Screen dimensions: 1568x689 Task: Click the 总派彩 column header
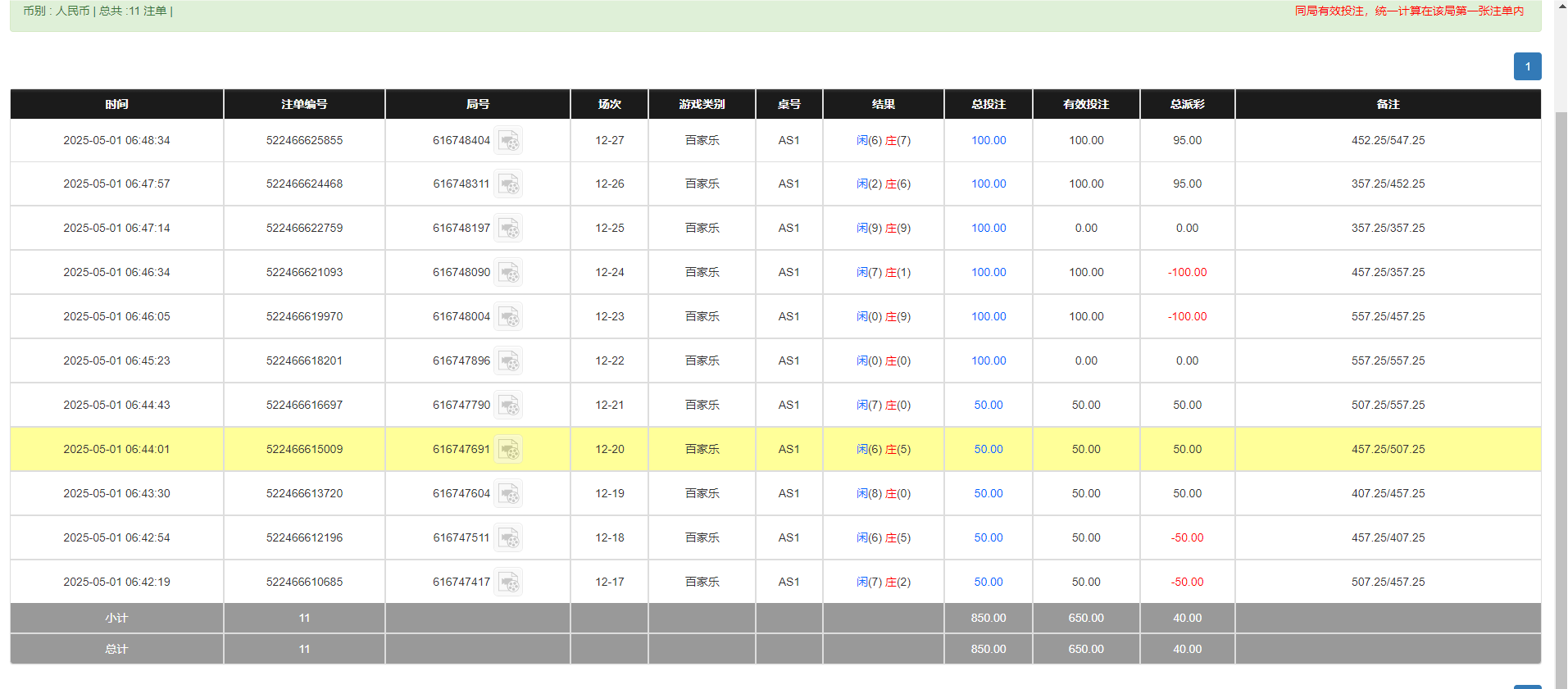tap(1187, 104)
